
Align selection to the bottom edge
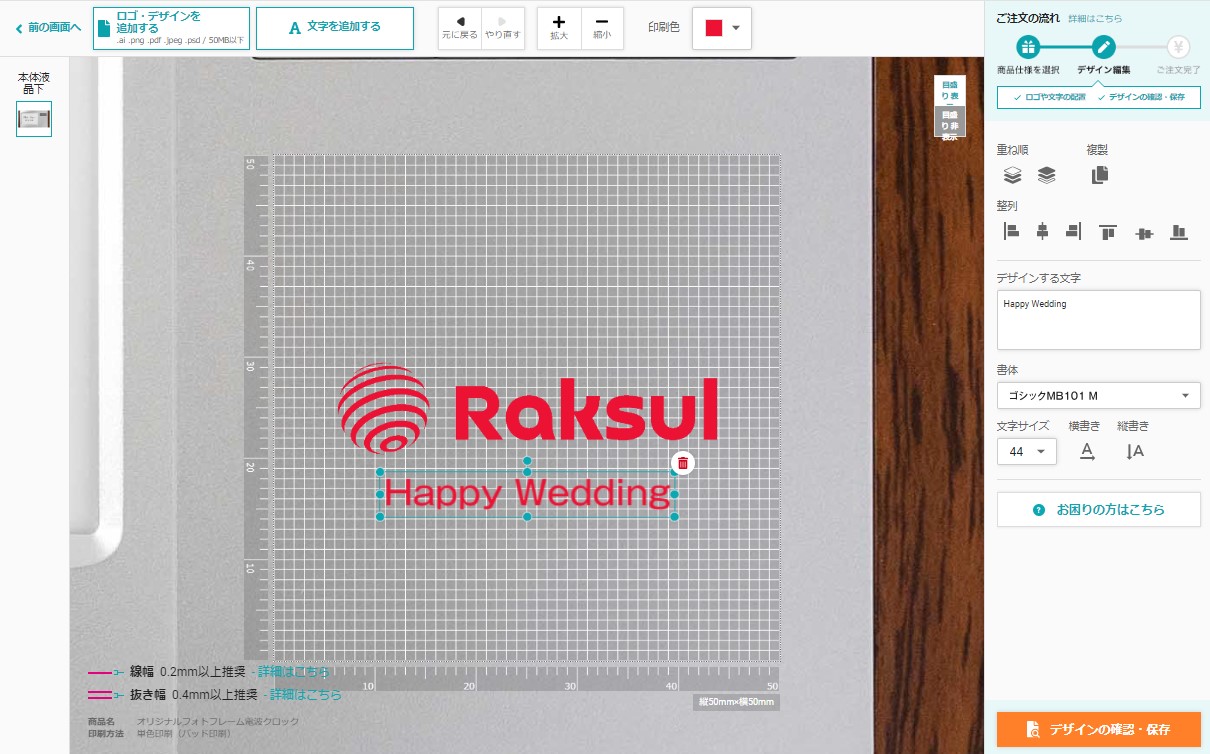pyautogui.click(x=1179, y=232)
